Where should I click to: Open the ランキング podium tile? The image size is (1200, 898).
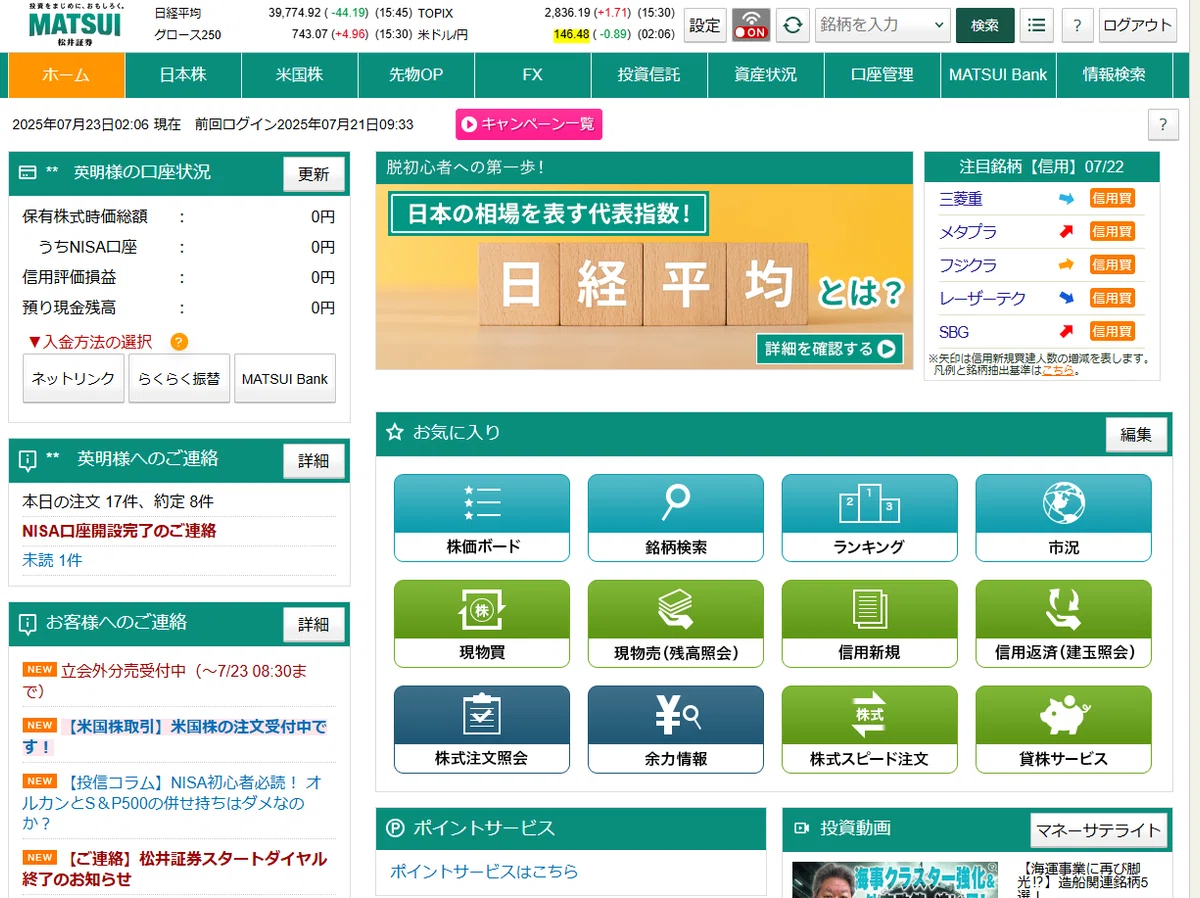pyautogui.click(x=870, y=517)
